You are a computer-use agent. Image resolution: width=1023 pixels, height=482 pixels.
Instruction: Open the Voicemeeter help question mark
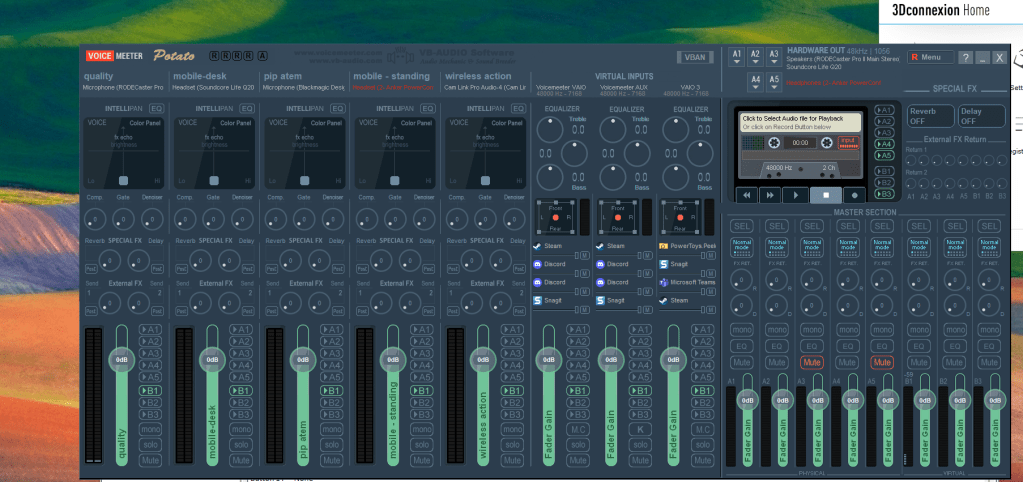[x=965, y=57]
